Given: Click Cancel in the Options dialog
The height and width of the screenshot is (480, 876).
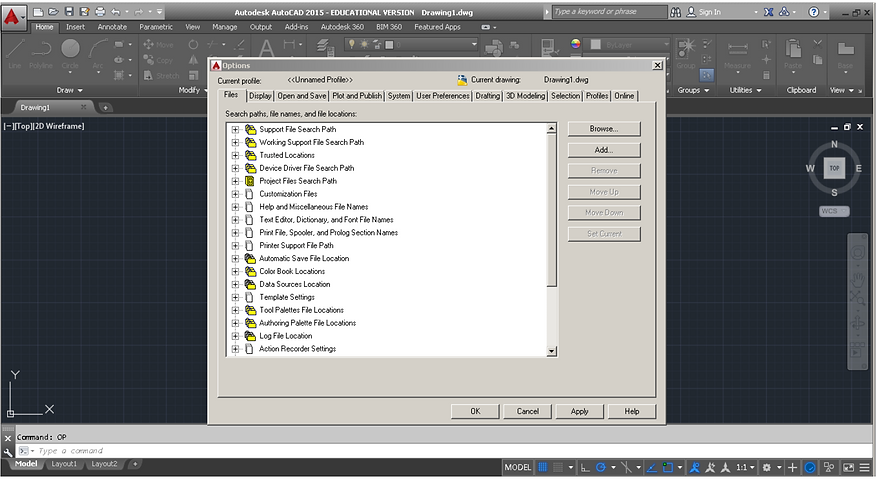Looking at the screenshot, I should pyautogui.click(x=527, y=411).
